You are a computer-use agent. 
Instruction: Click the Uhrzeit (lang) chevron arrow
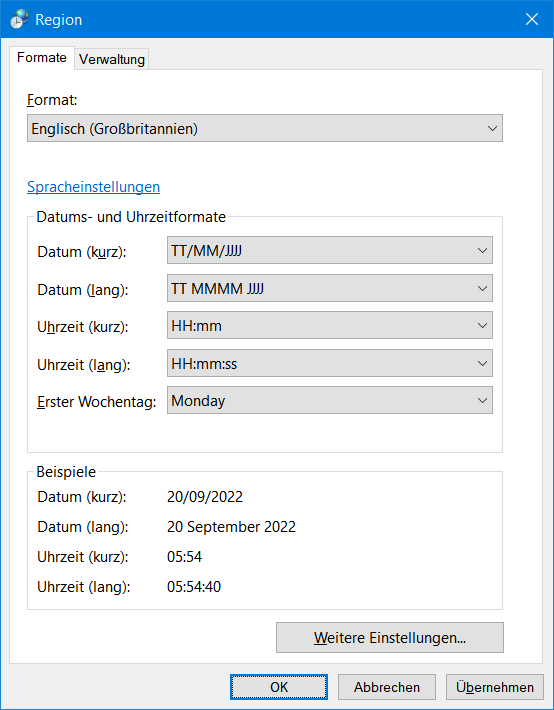[x=482, y=364]
